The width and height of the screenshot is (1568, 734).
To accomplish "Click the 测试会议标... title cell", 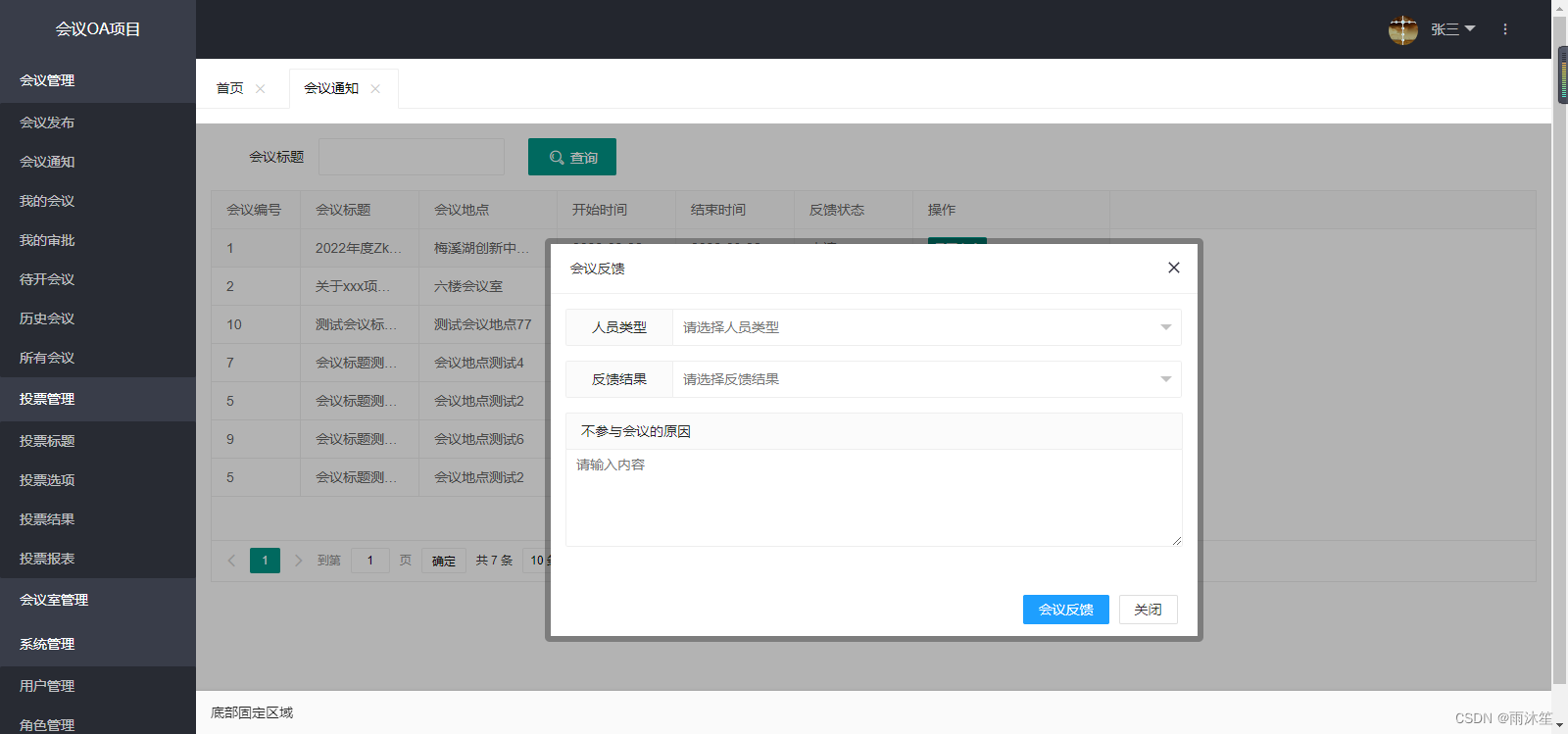I will pyautogui.click(x=359, y=324).
